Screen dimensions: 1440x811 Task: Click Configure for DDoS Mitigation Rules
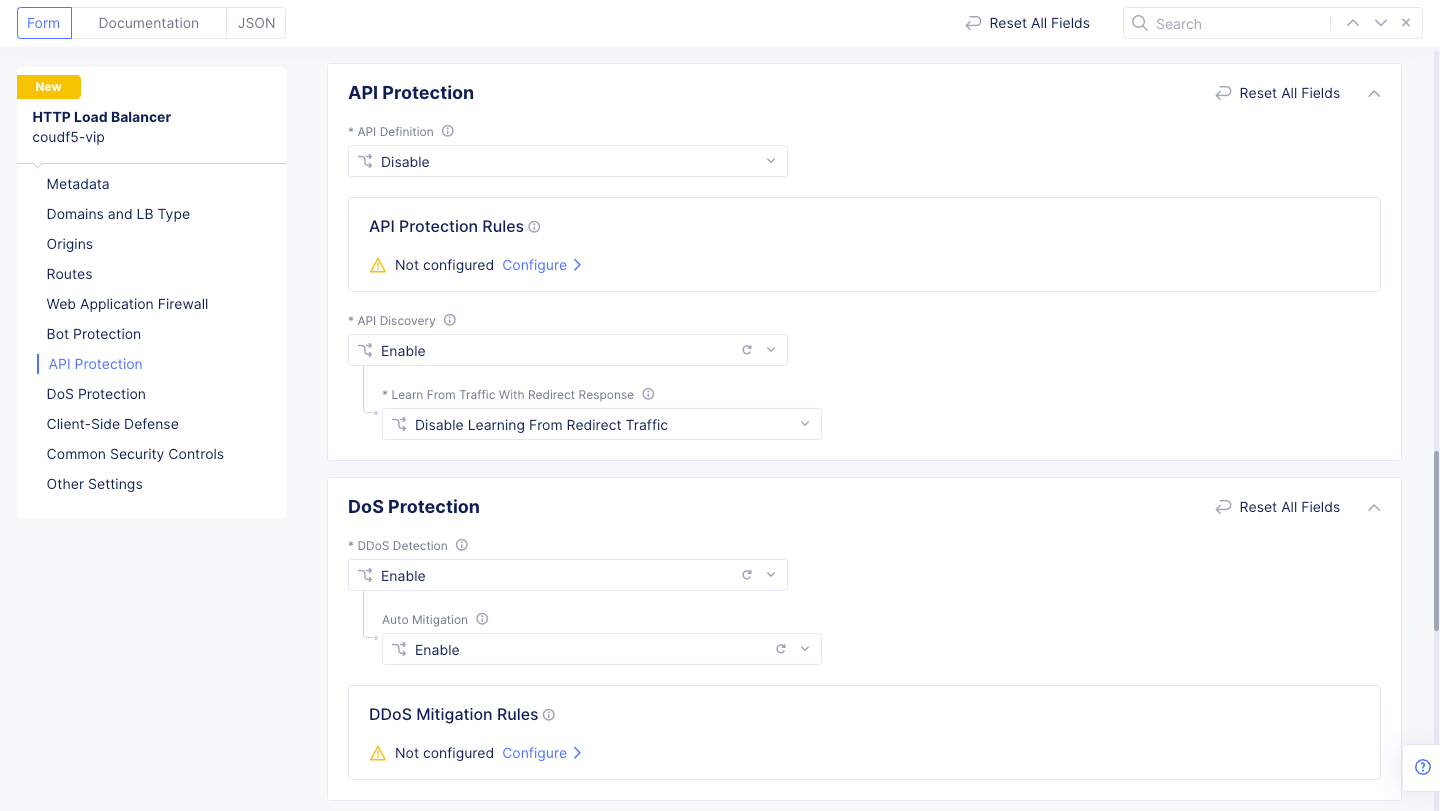(535, 753)
